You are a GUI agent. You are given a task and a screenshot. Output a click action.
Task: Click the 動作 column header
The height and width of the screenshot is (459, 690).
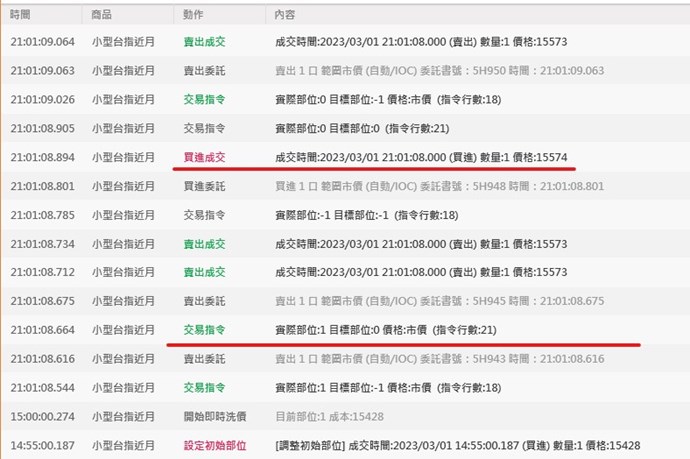tap(193, 15)
